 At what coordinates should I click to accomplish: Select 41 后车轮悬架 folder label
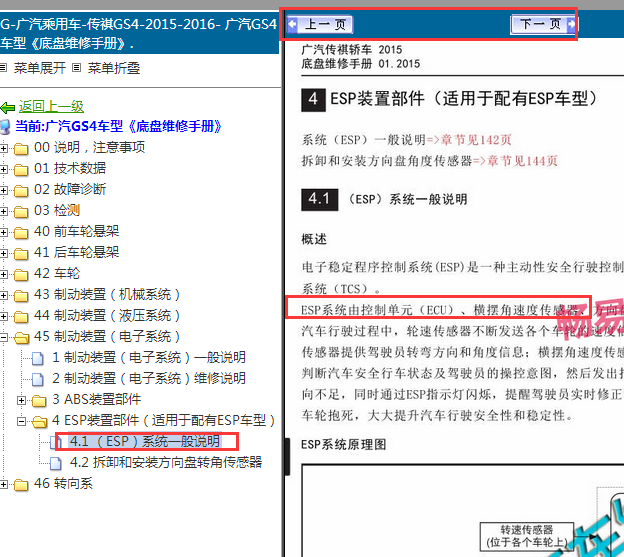click(76, 253)
